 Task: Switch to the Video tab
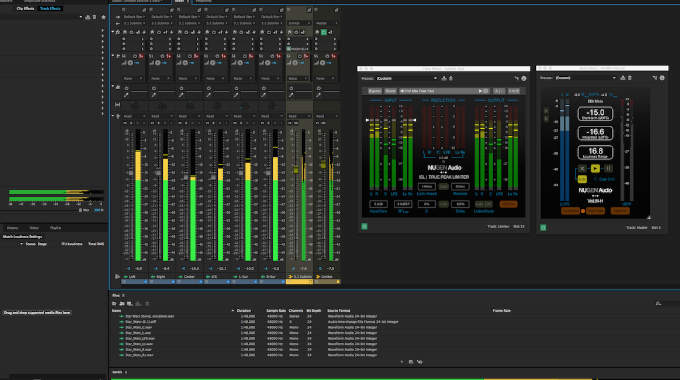(34, 228)
